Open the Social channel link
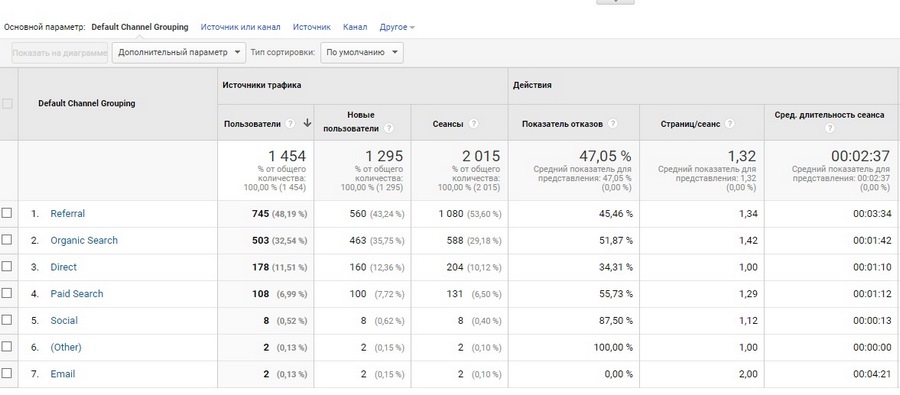The image size is (900, 395). 64,320
